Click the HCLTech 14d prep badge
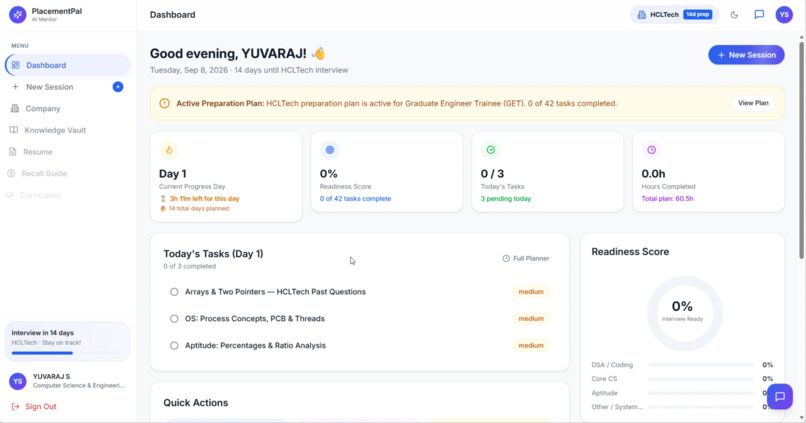Viewport: 806px width, 423px height. pyautogui.click(x=674, y=15)
